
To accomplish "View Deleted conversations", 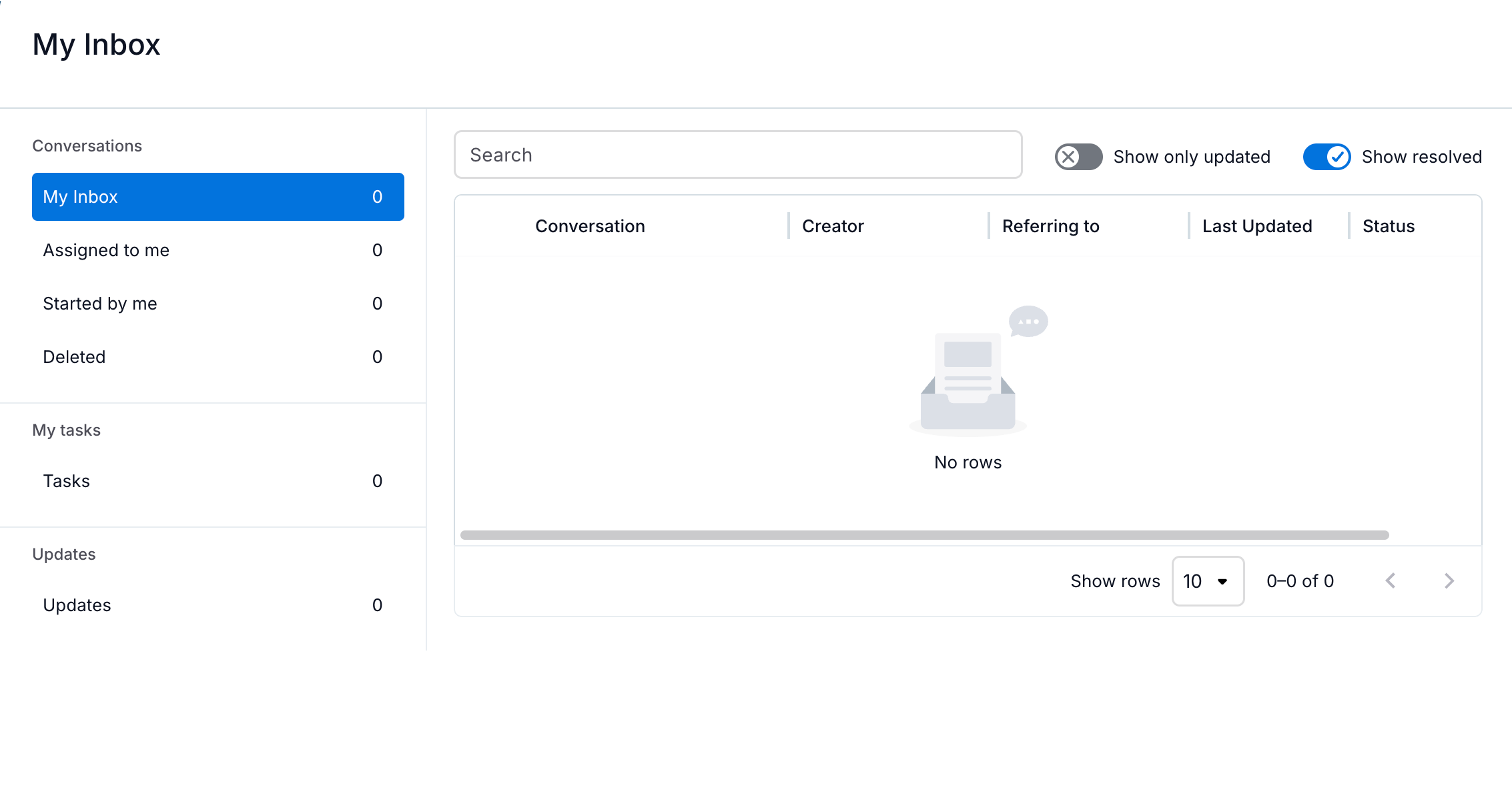I will pos(218,357).
